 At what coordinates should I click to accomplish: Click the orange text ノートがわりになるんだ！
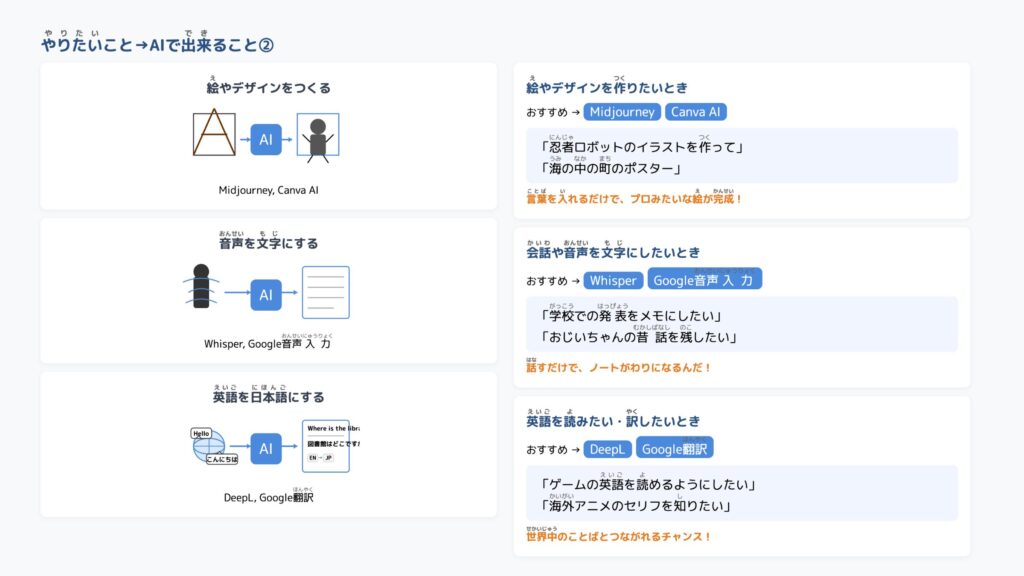(x=650, y=368)
